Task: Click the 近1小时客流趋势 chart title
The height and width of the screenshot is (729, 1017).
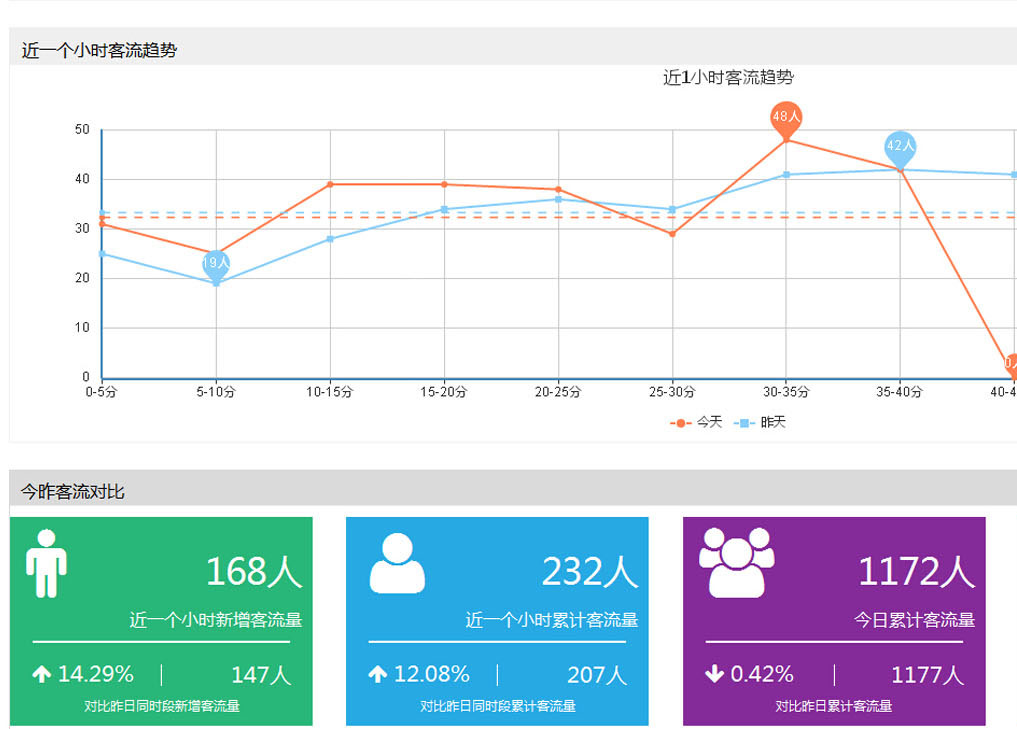Action: (728, 78)
